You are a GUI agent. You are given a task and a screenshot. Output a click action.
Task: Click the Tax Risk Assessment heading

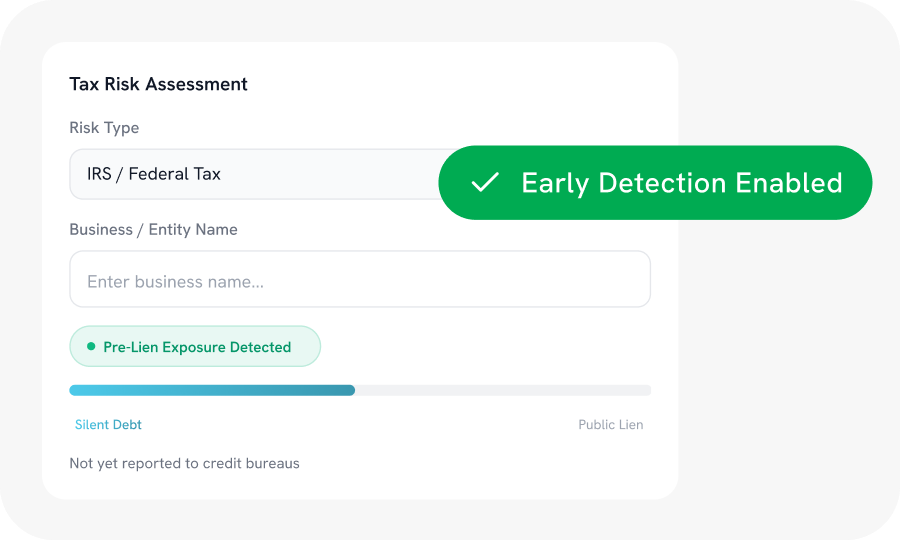[158, 84]
